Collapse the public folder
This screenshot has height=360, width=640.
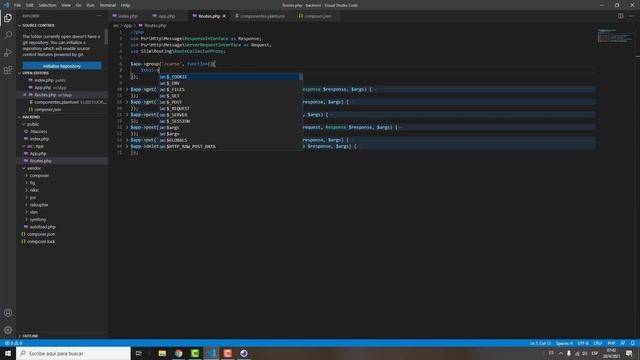[33, 124]
